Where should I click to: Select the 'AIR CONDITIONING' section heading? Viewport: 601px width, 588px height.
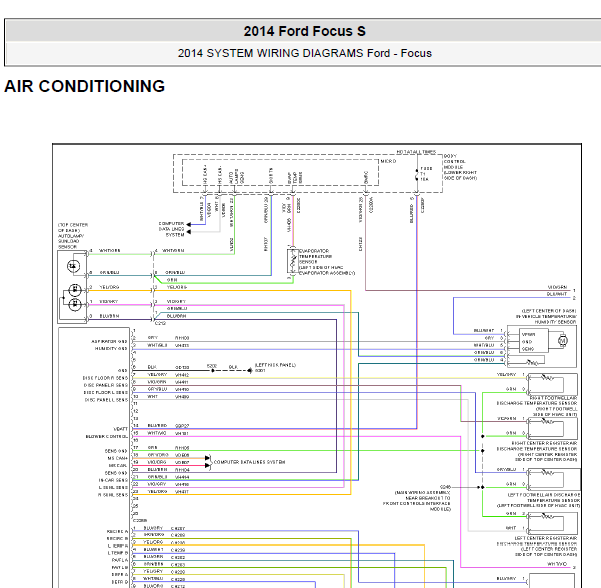[x=84, y=86]
